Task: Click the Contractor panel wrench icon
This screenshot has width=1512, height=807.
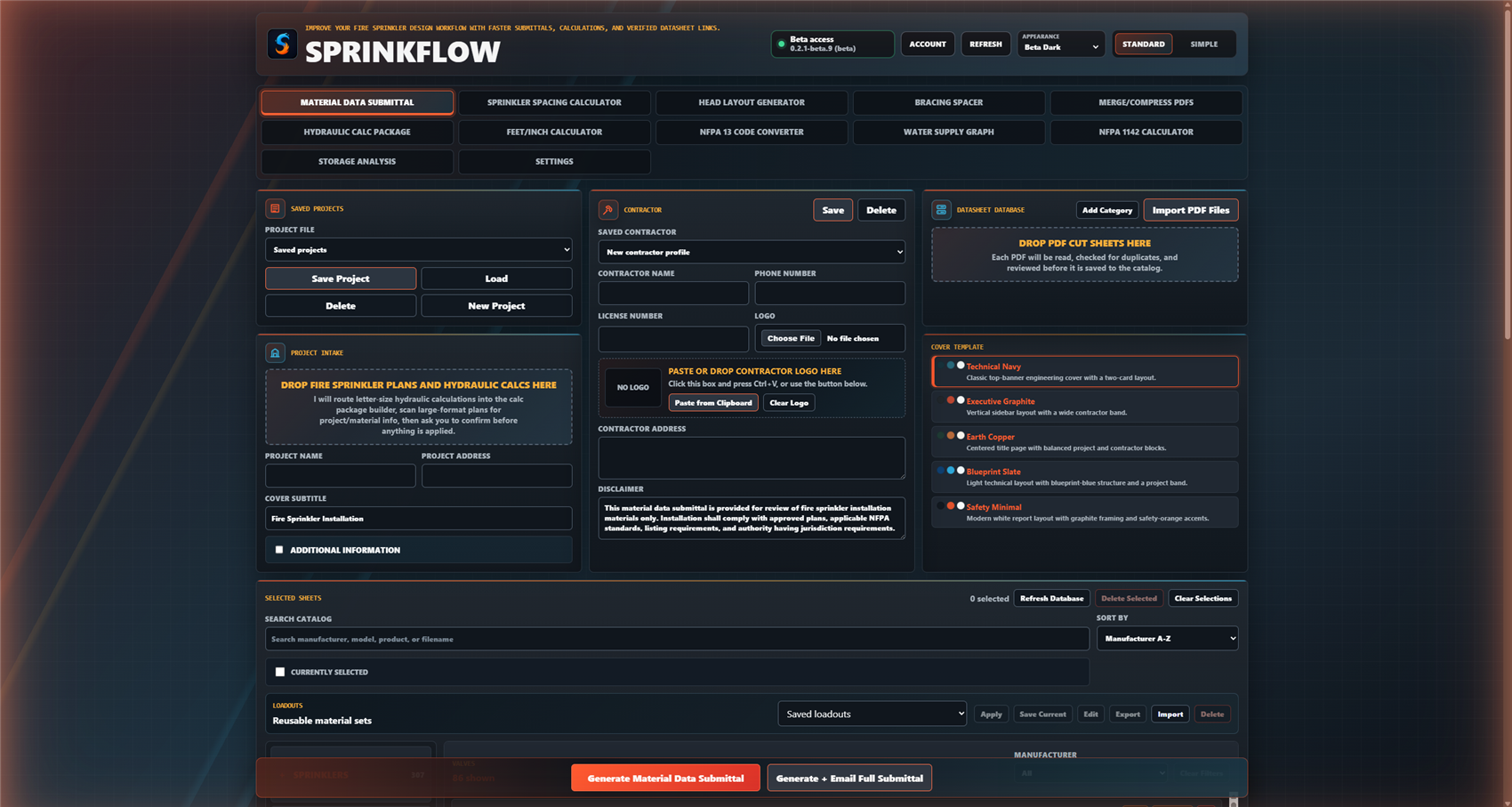Action: (x=608, y=210)
